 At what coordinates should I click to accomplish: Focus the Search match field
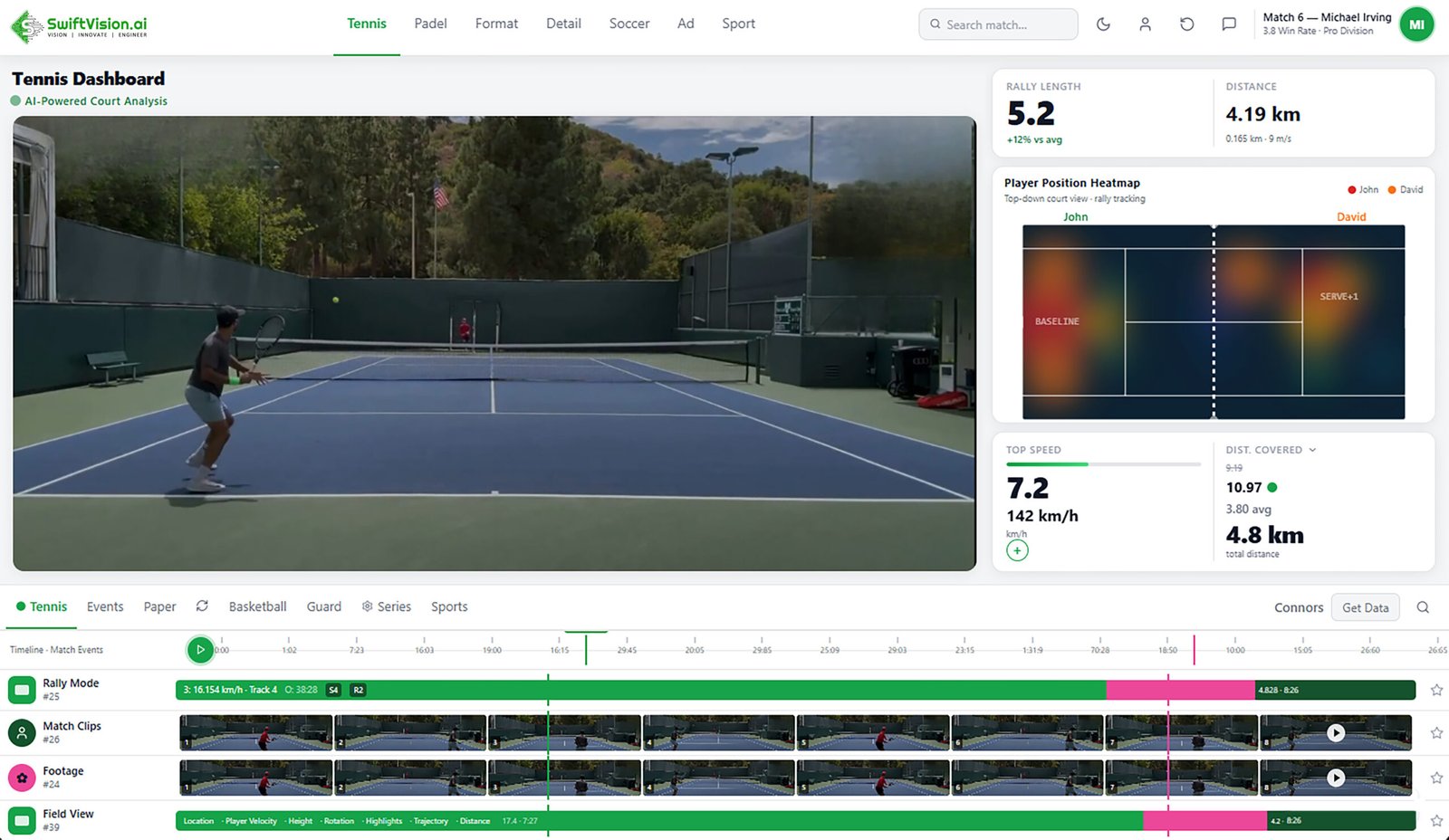tap(998, 24)
